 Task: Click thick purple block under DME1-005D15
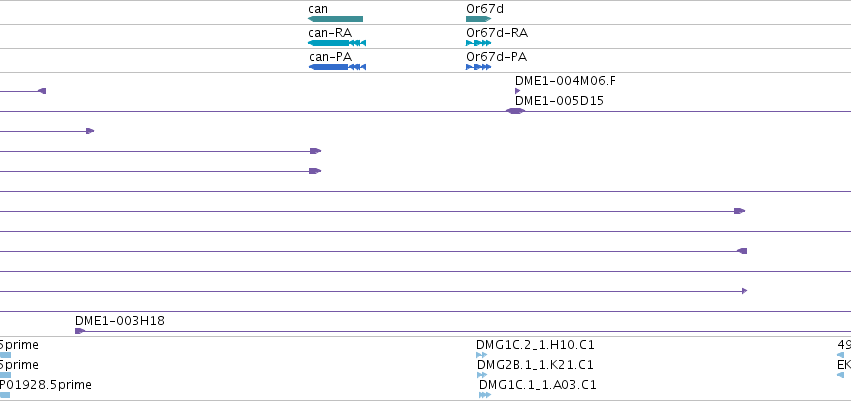point(516,111)
